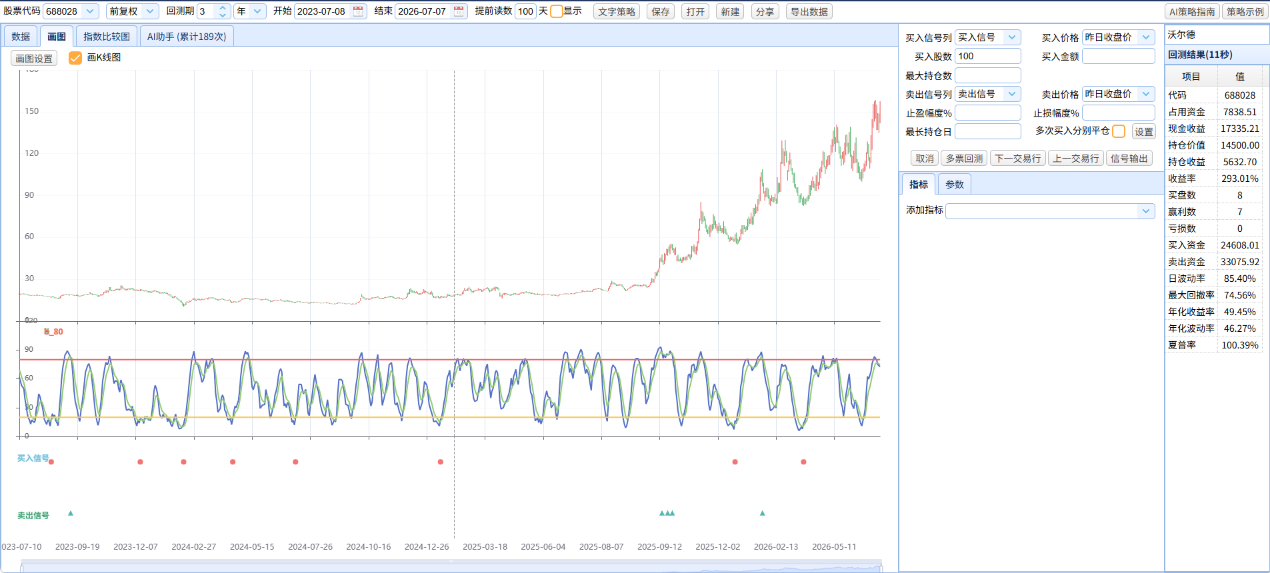Image resolution: width=1270 pixels, height=573 pixels.
Task: Click the chart range scrollbar at bottom
Action: [451, 567]
